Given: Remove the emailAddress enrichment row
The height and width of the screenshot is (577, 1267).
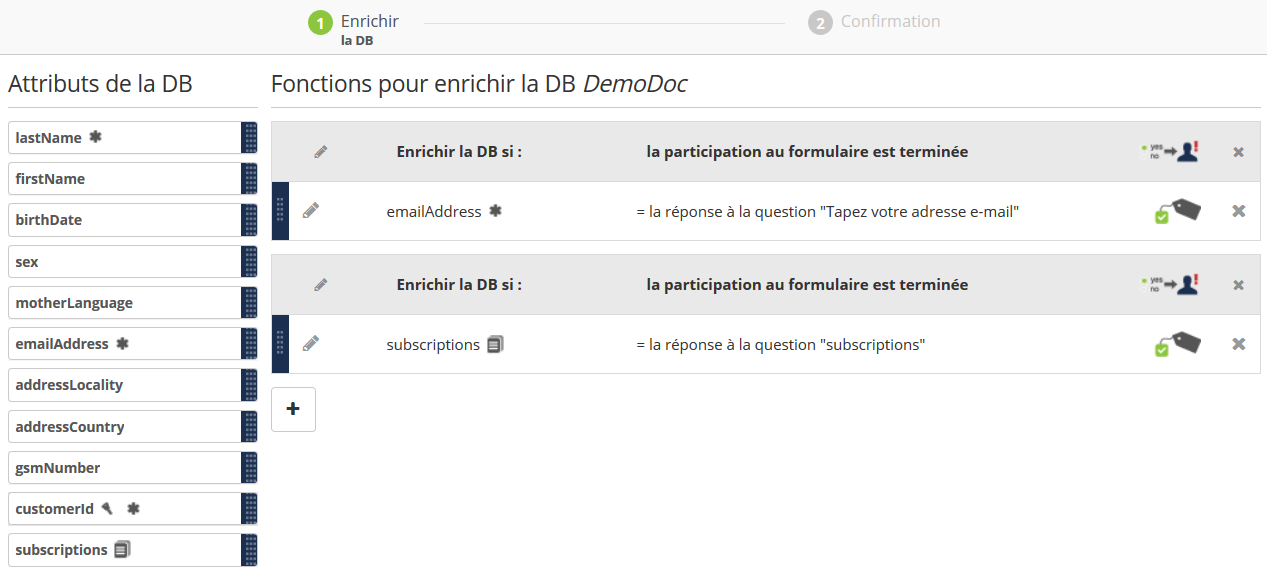Looking at the screenshot, I should (x=1238, y=211).
